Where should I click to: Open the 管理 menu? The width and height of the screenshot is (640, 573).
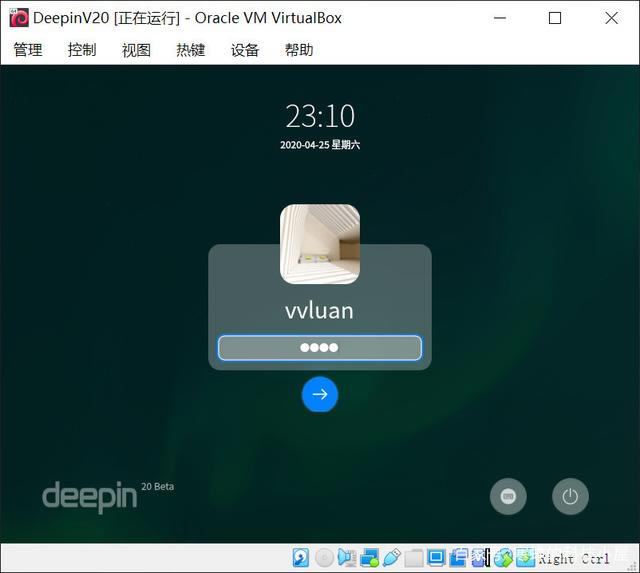point(28,50)
